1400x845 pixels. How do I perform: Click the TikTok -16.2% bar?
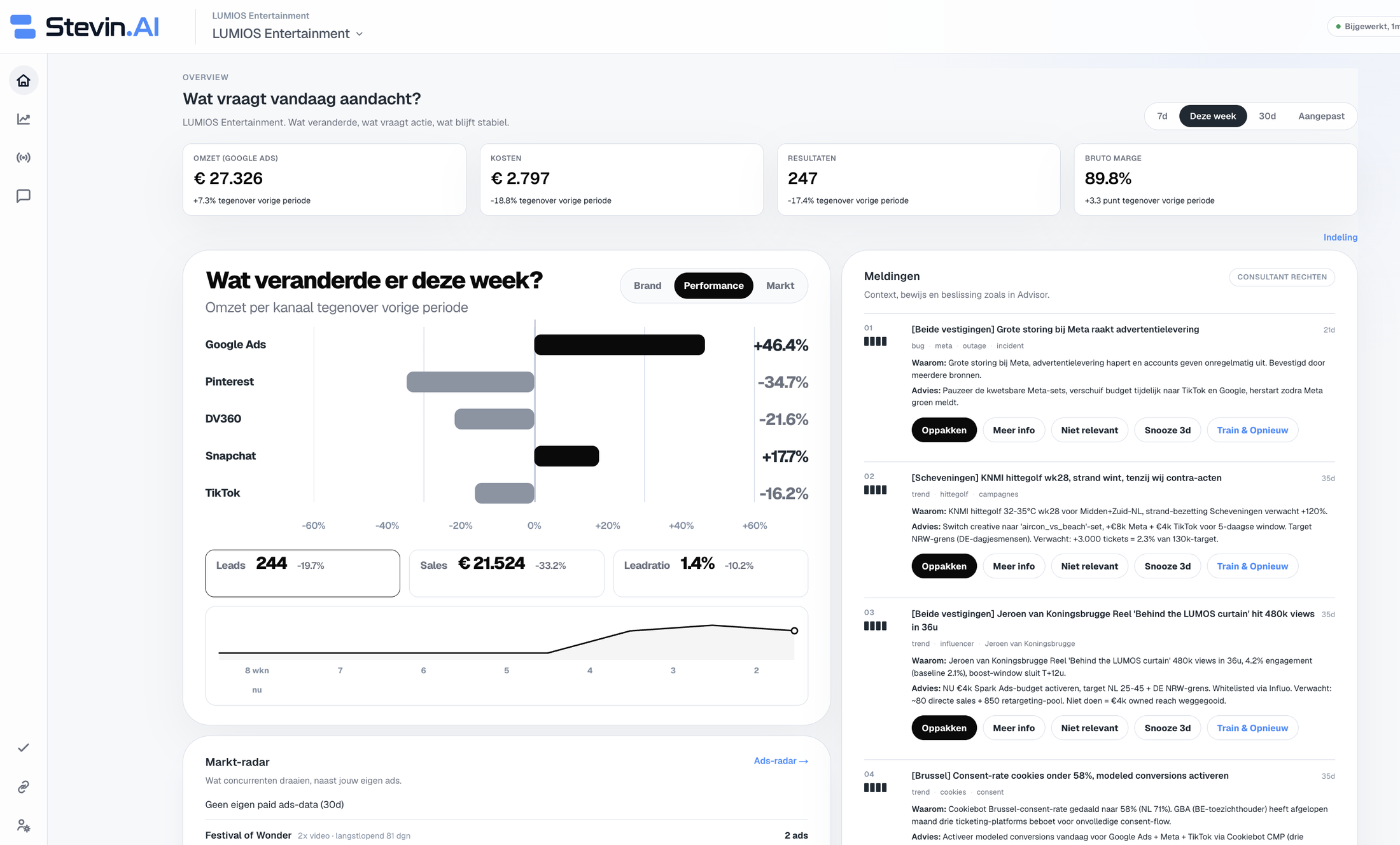coord(505,493)
